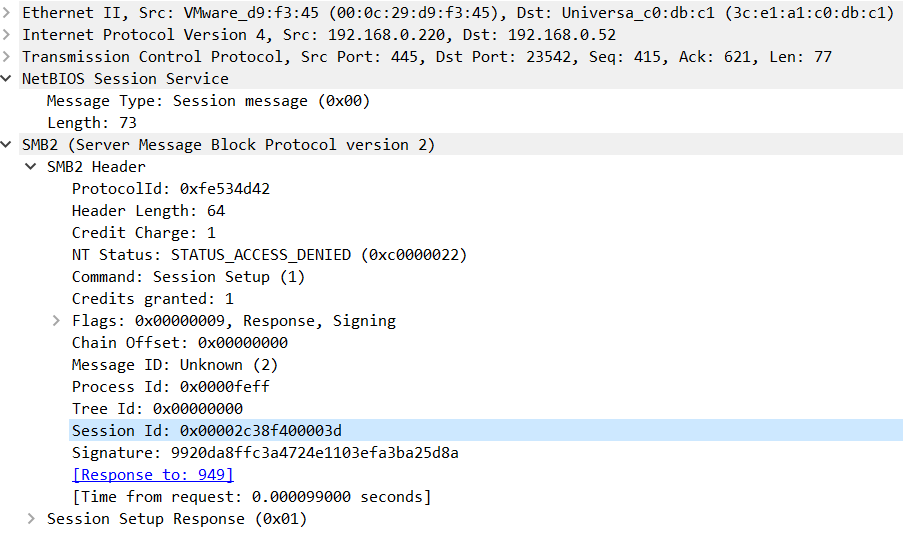The width and height of the screenshot is (903, 534).
Task: Select Internet Protocol Version 4 text
Action: [318, 35]
